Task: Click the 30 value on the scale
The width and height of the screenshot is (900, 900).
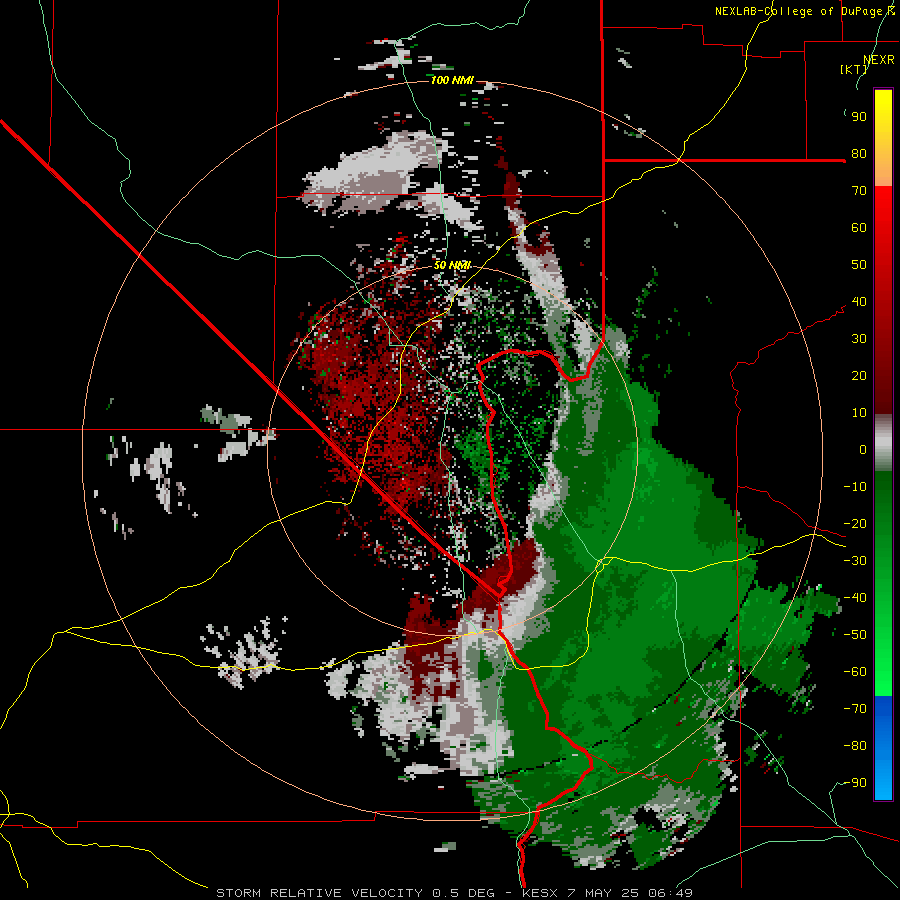Action: point(859,339)
